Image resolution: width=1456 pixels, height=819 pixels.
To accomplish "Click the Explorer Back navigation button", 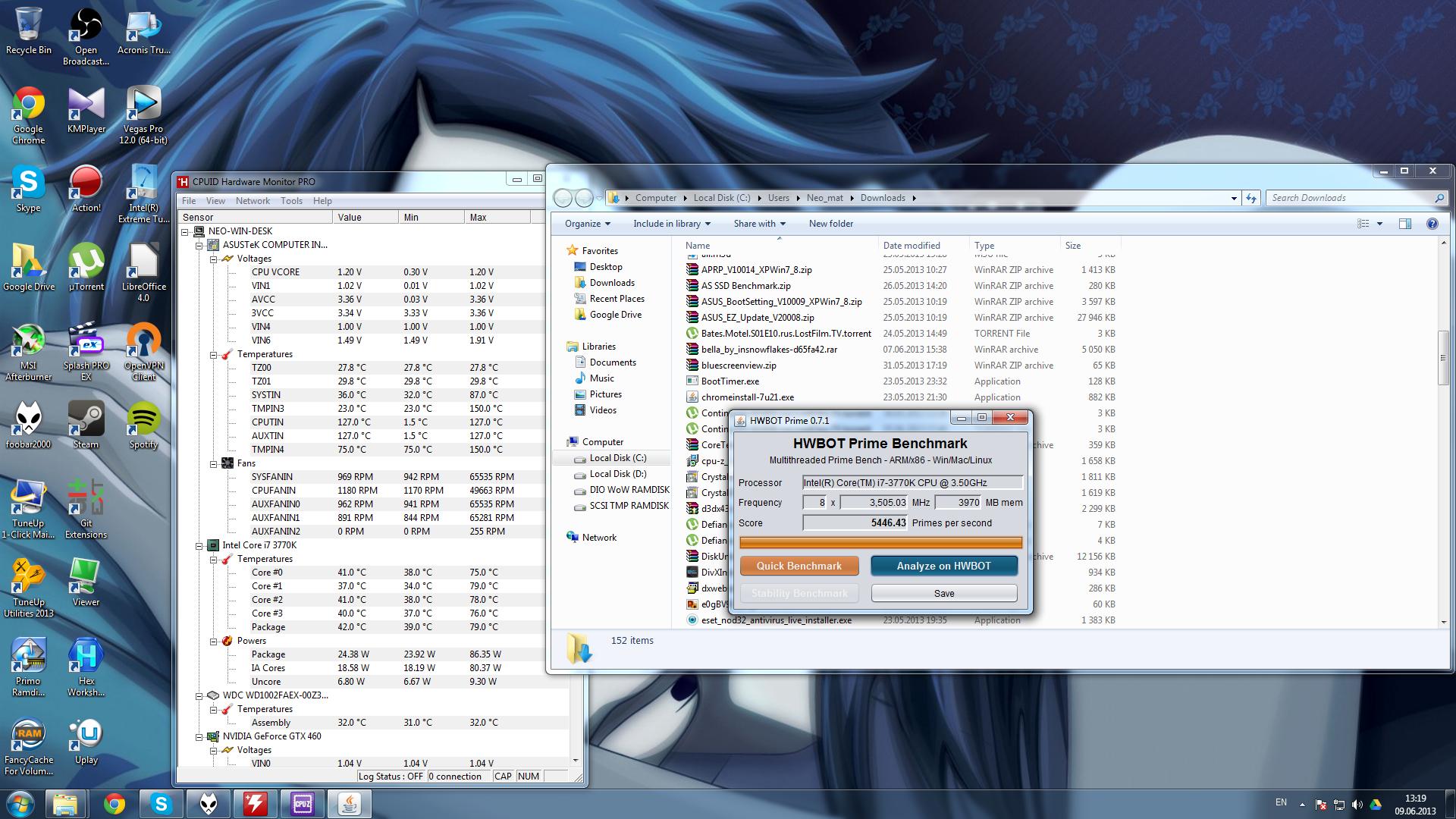I will click(563, 198).
